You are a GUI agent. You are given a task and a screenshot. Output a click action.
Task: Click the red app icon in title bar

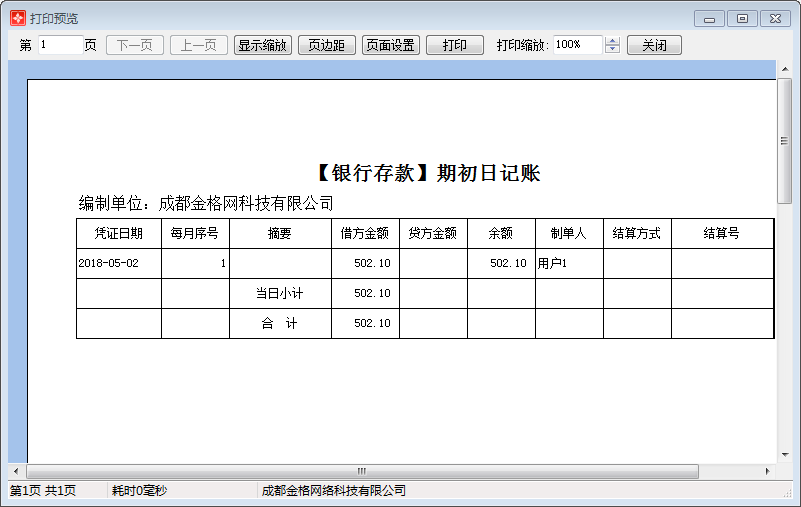tap(17, 18)
